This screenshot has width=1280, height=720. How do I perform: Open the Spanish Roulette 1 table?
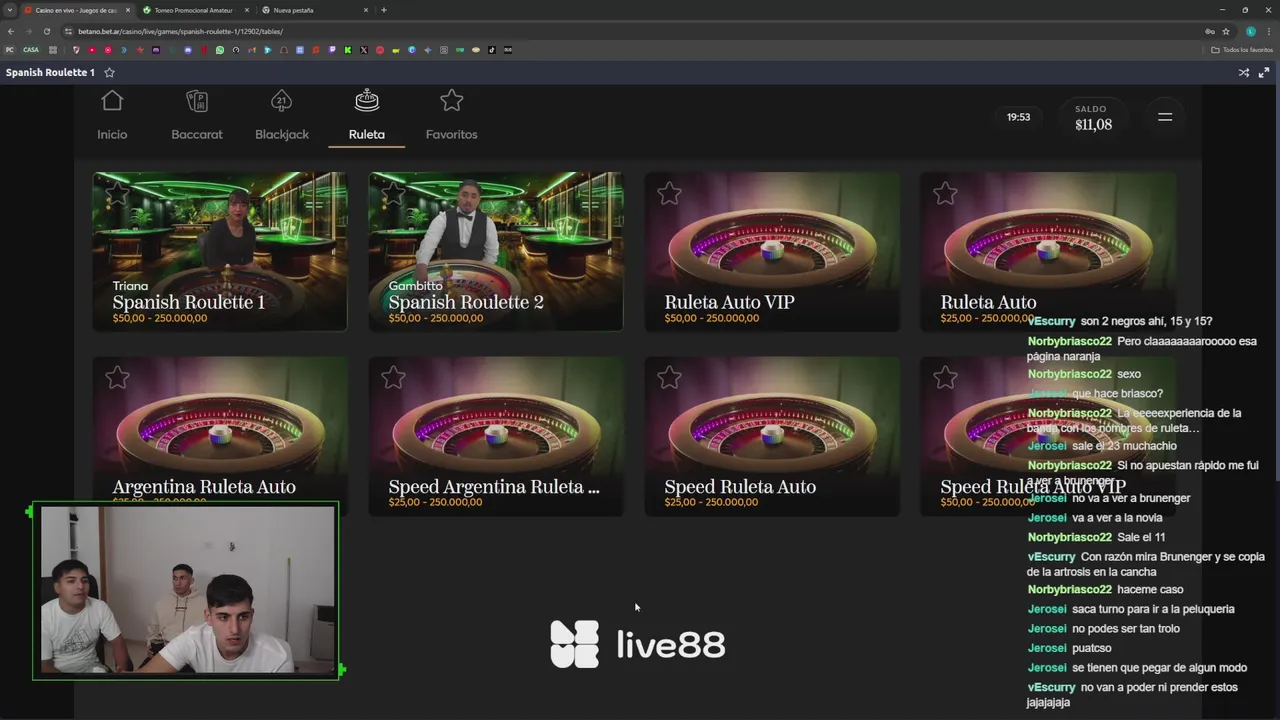[220, 251]
